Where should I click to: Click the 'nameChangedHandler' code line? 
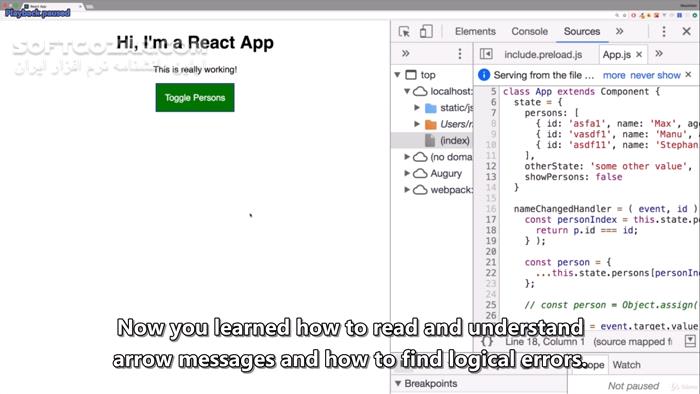click(606, 209)
